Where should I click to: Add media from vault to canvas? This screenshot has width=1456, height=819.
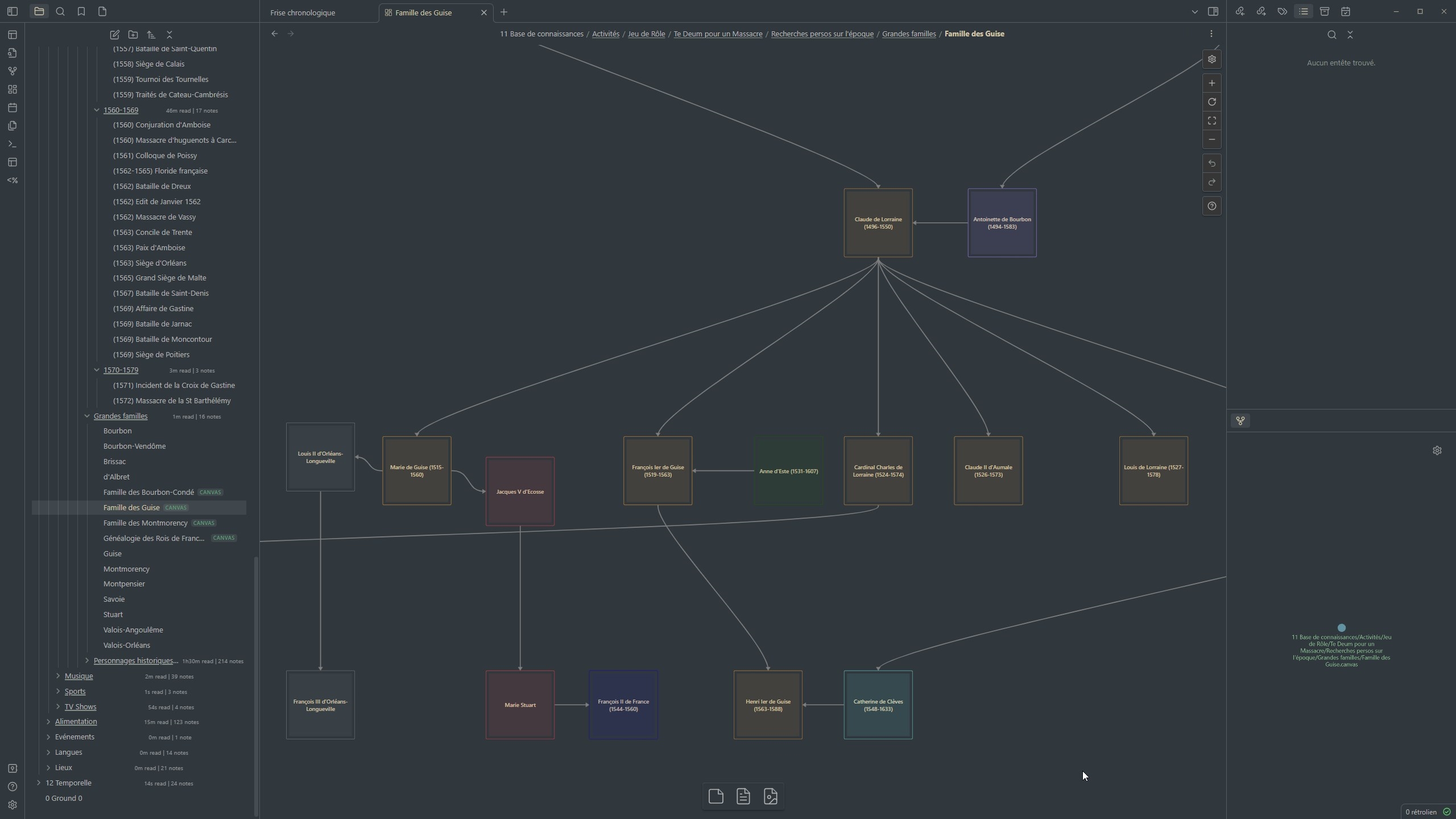tap(770, 796)
